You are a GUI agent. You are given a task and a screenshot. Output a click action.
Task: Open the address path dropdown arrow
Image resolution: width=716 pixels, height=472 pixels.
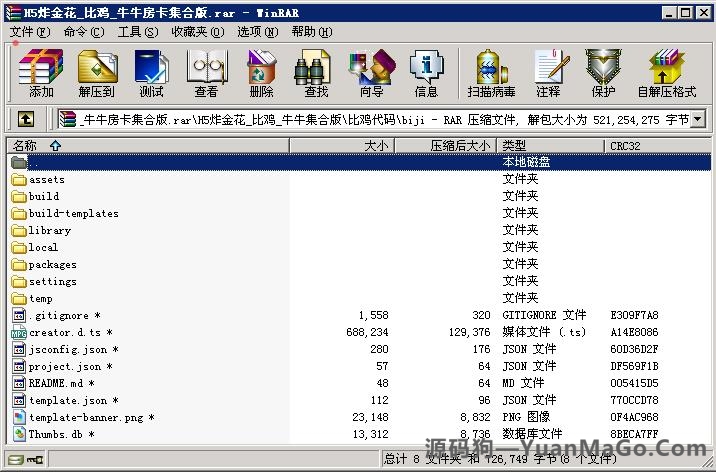tap(698, 120)
